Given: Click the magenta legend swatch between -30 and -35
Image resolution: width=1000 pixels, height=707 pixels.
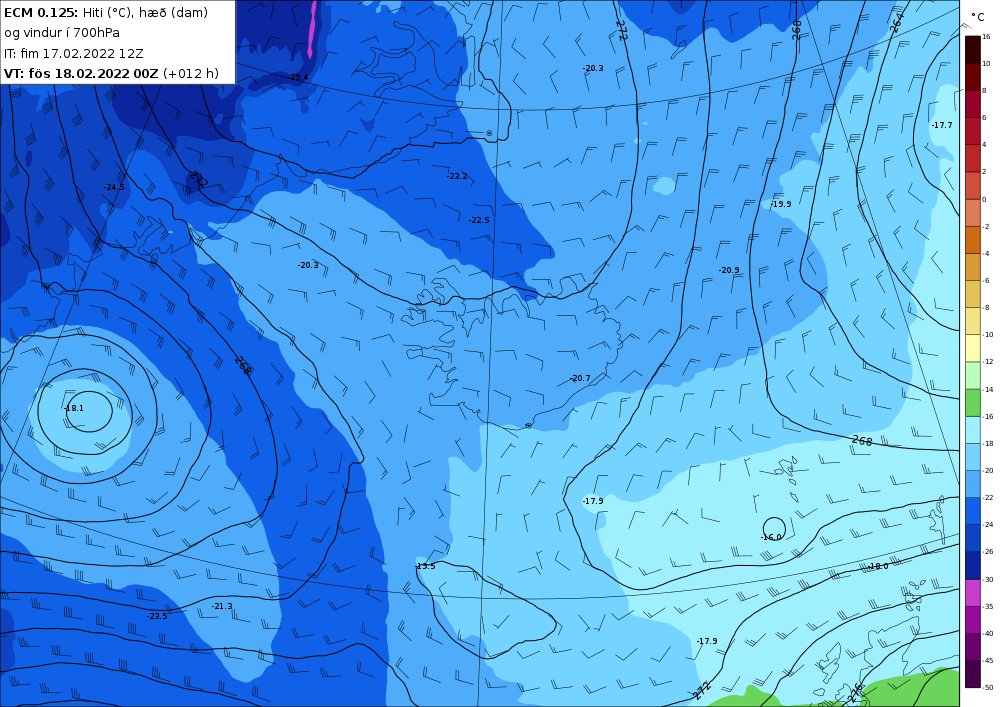Looking at the screenshot, I should coord(973,593).
